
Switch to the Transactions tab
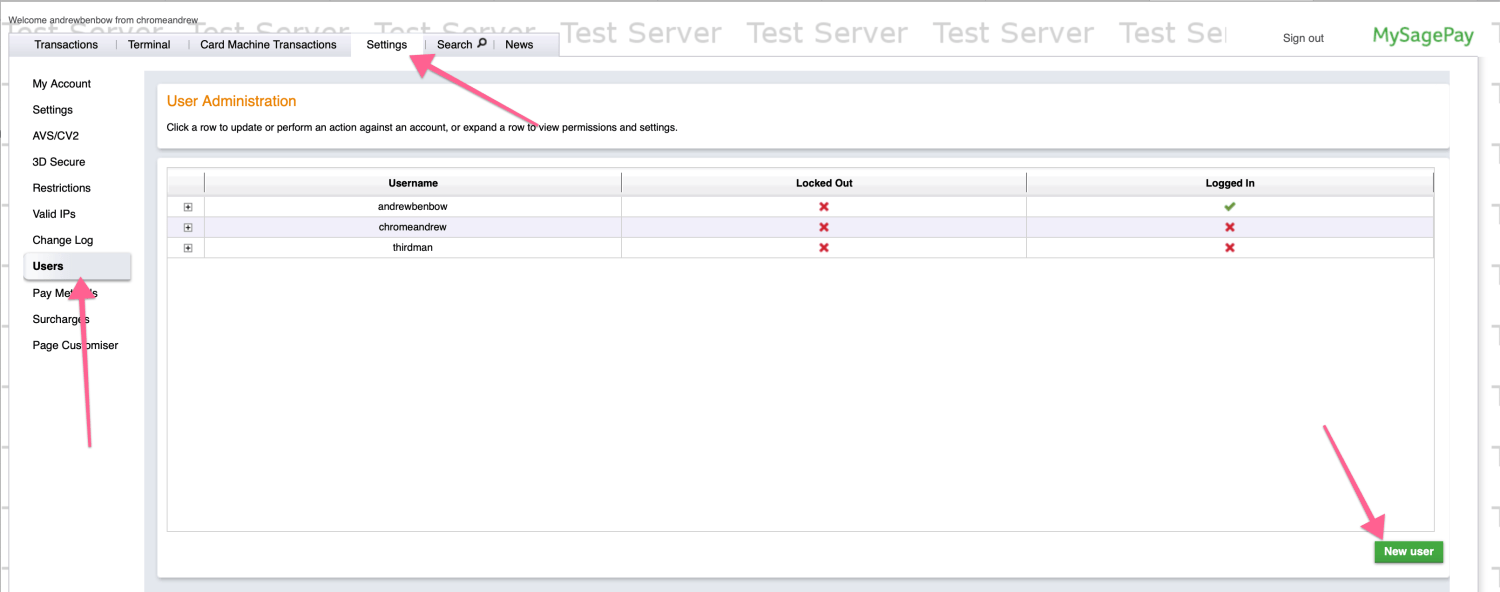pyautogui.click(x=66, y=44)
